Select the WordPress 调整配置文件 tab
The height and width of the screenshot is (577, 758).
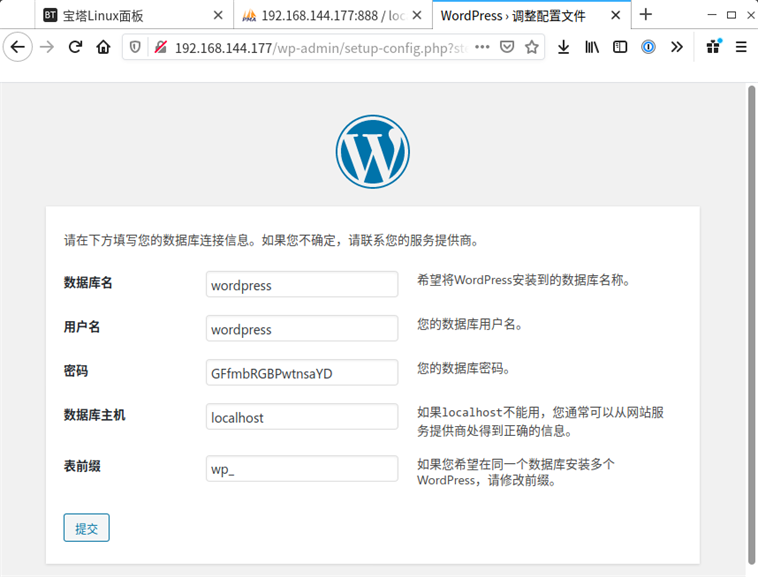point(532,15)
